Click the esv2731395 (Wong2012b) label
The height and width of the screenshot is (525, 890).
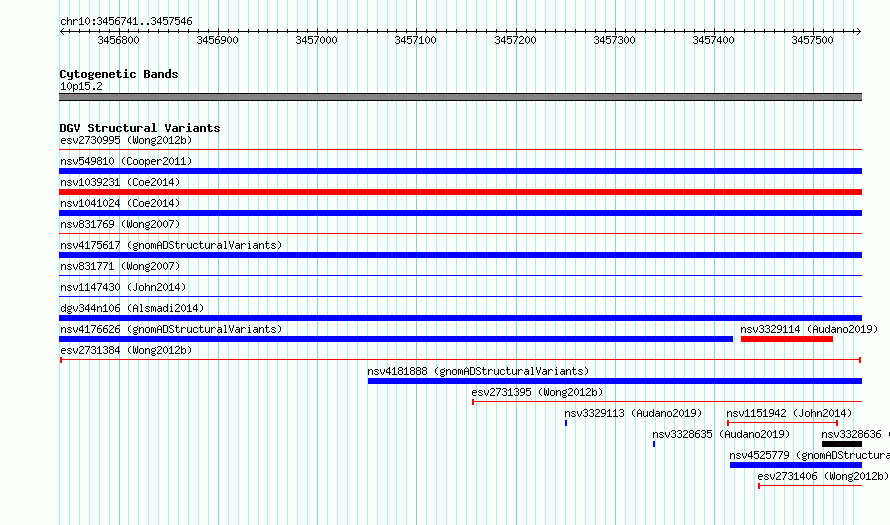point(537,392)
